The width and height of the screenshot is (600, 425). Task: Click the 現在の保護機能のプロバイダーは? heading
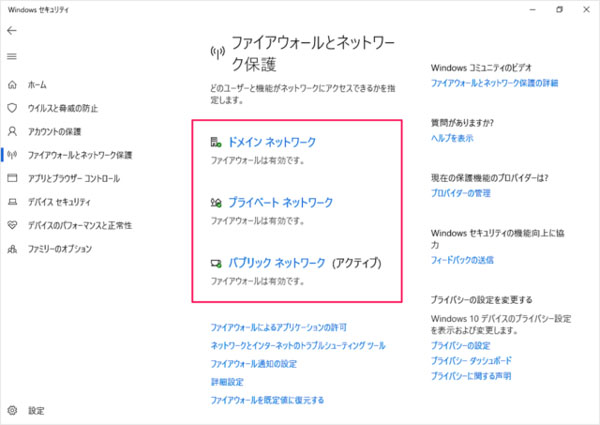tap(489, 178)
